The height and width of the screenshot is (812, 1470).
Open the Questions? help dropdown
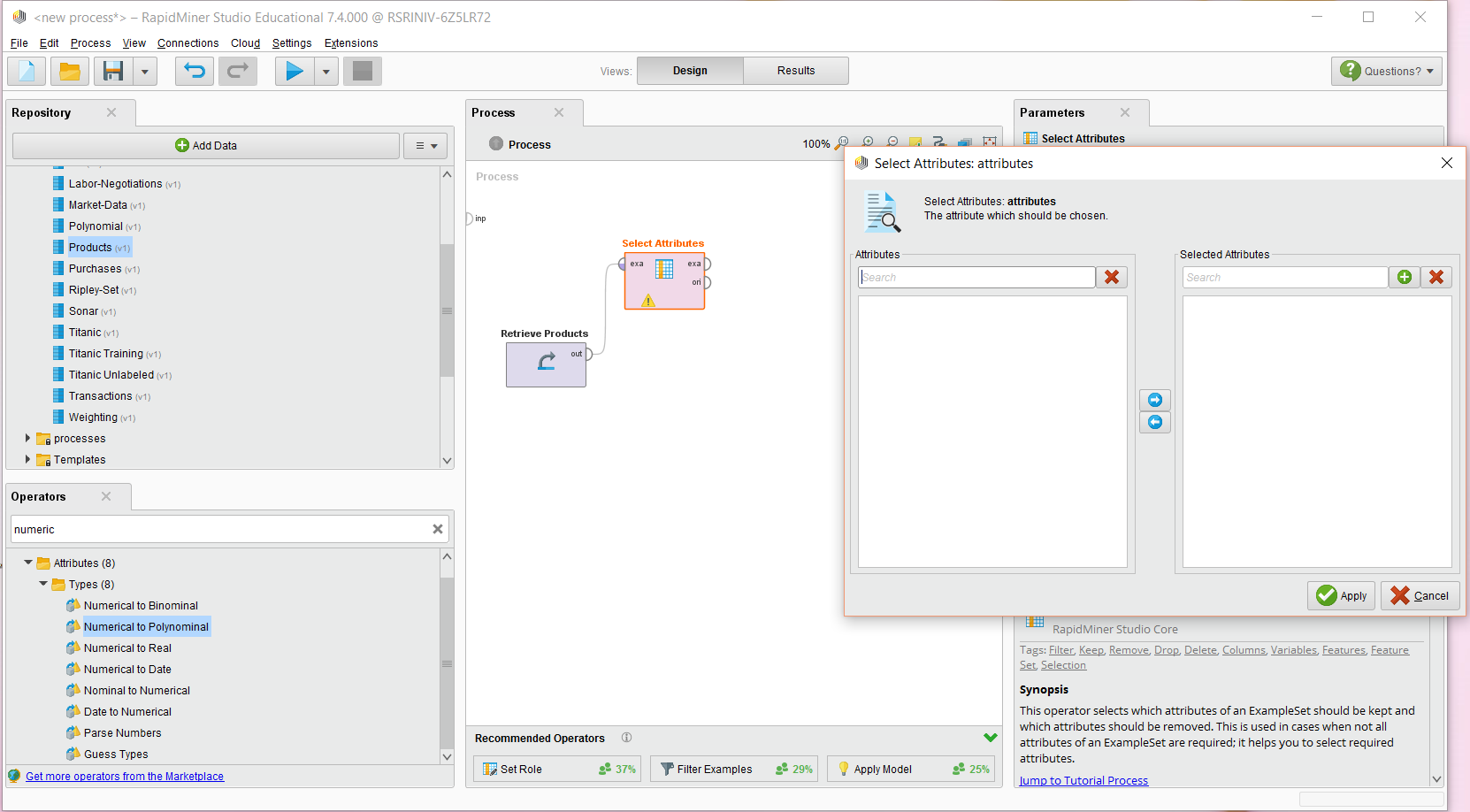(1387, 71)
